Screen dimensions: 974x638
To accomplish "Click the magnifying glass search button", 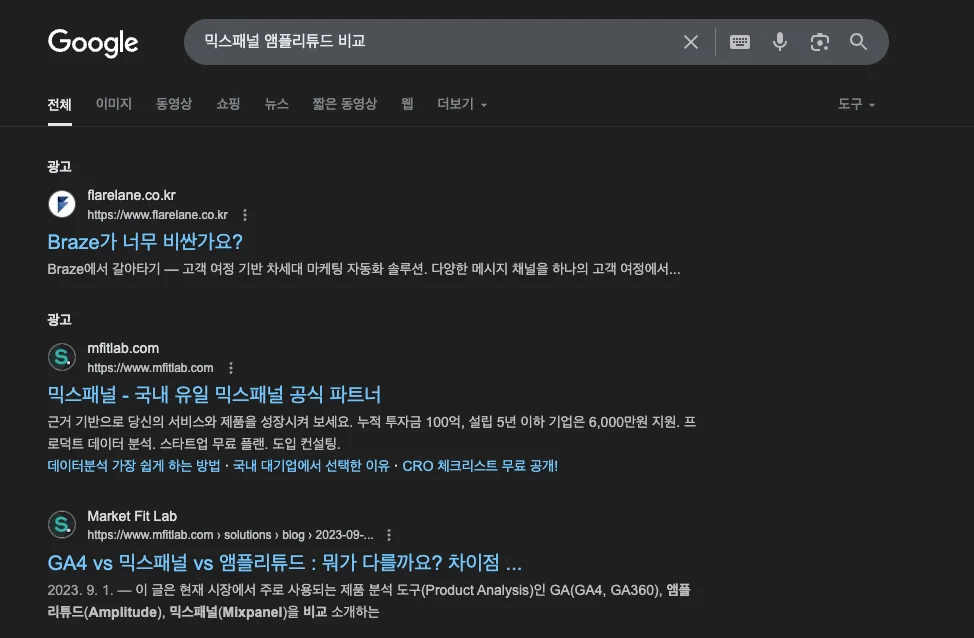I will tap(858, 42).
